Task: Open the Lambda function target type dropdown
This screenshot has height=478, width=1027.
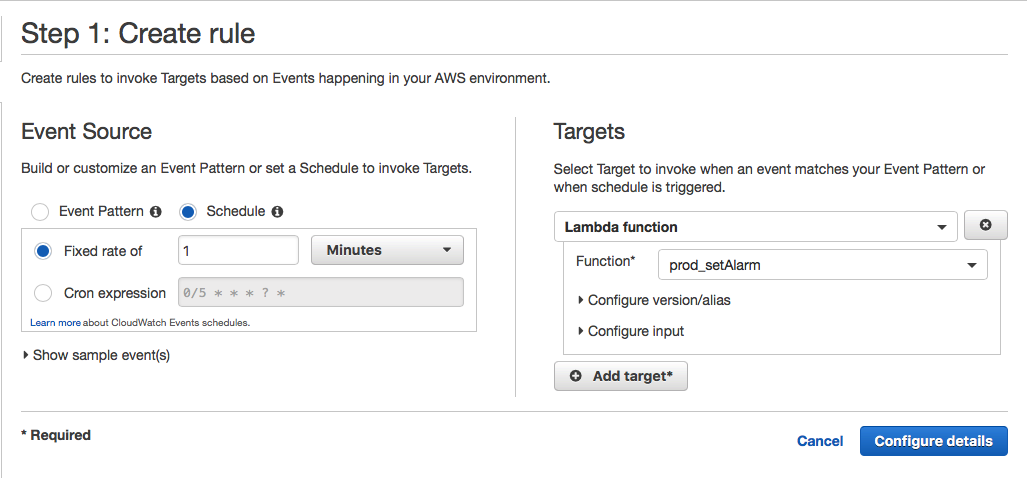Action: (755, 227)
